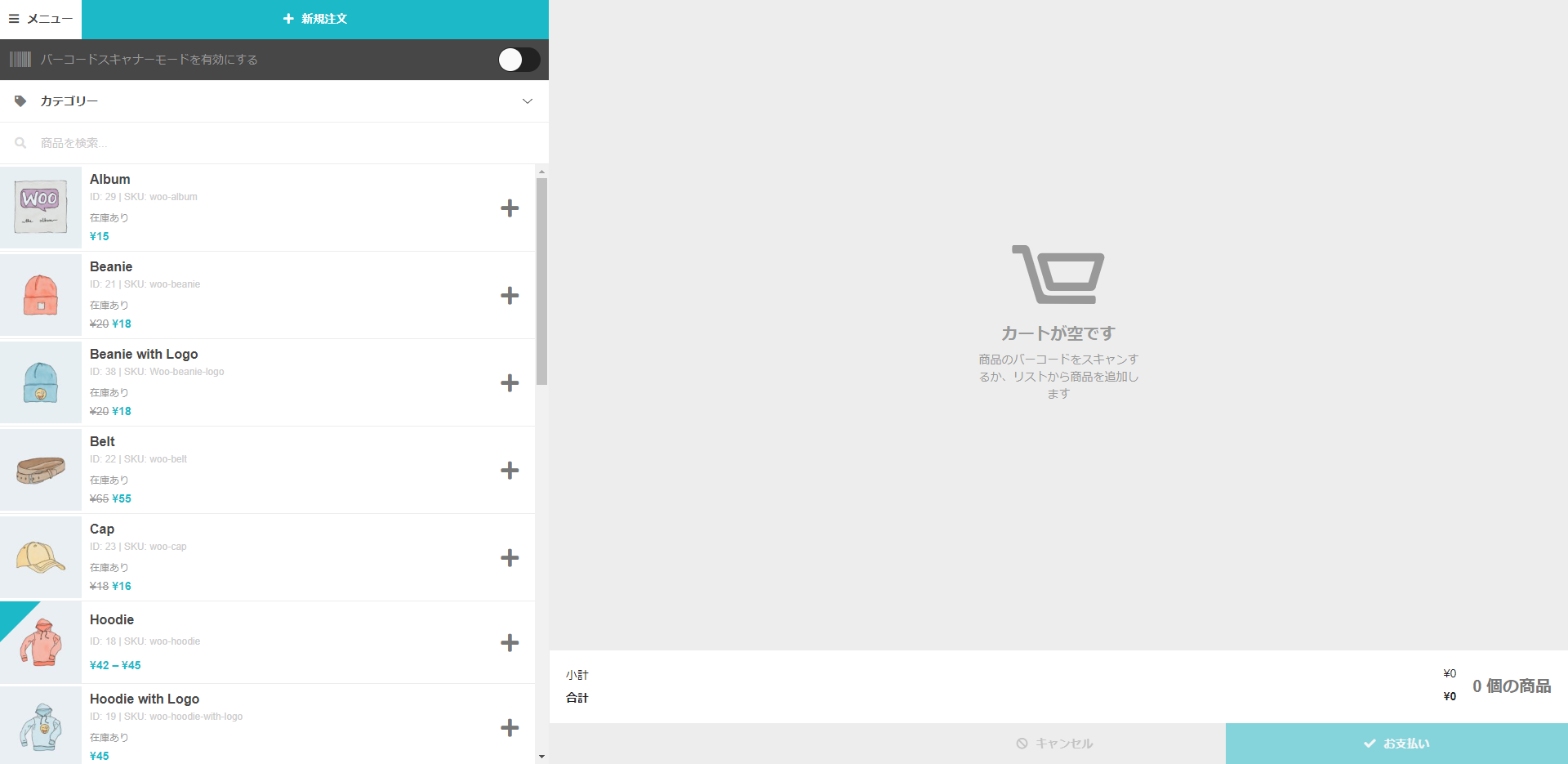This screenshot has height=764, width=1568.
Task: Focus the 商品を検索 search field
Action: pyautogui.click(x=274, y=143)
